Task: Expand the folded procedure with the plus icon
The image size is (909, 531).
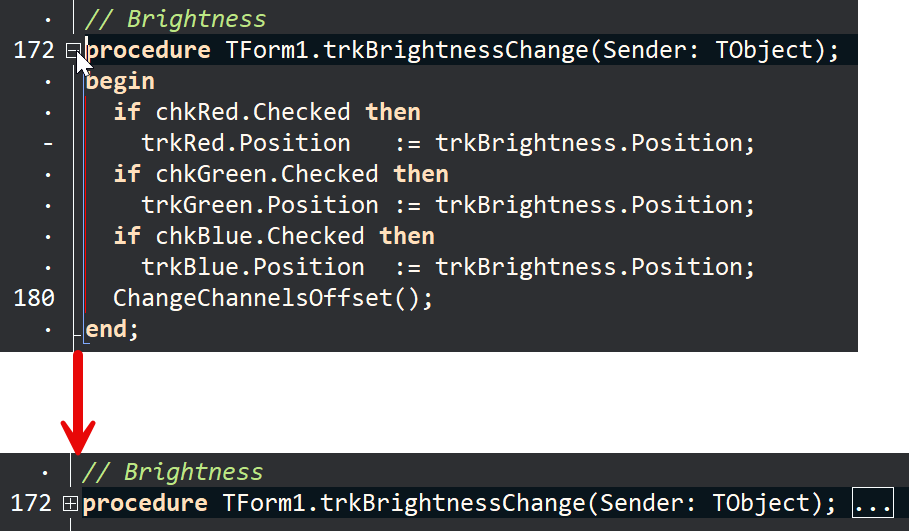Action: coord(70,504)
